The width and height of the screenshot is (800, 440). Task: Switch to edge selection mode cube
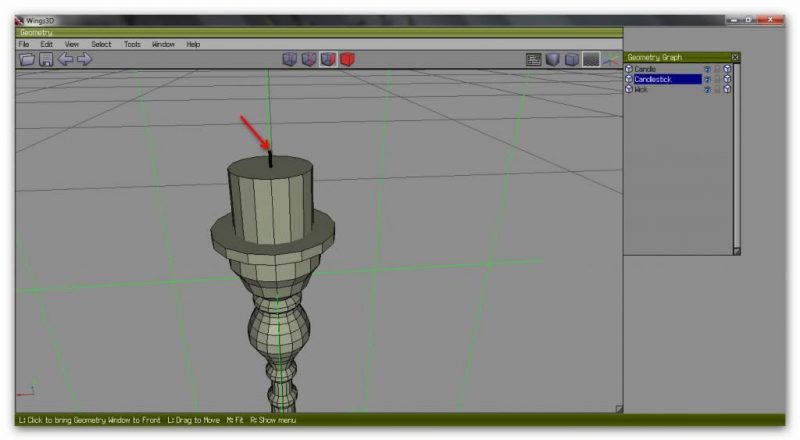(309, 60)
